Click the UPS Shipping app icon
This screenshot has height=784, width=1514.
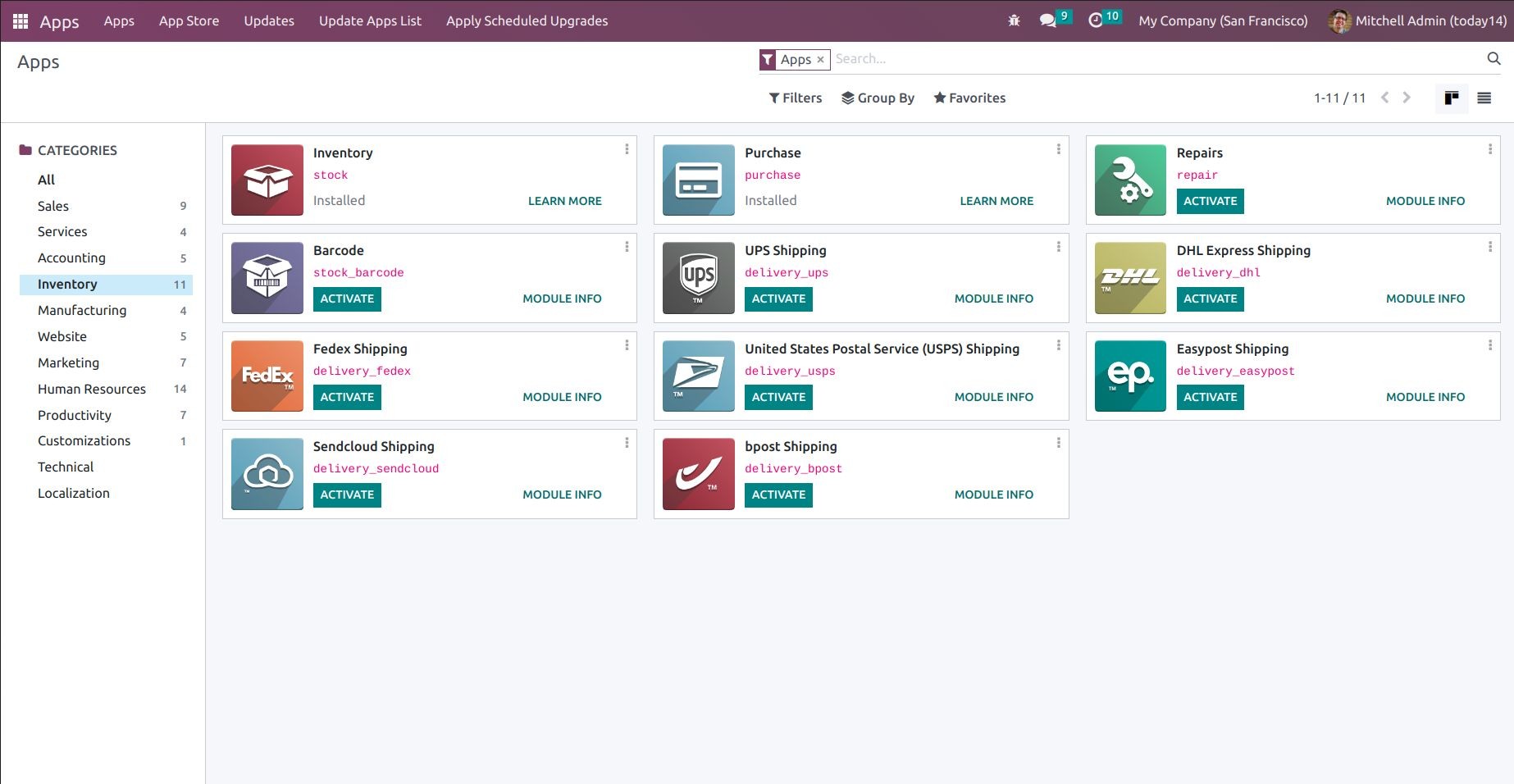698,277
